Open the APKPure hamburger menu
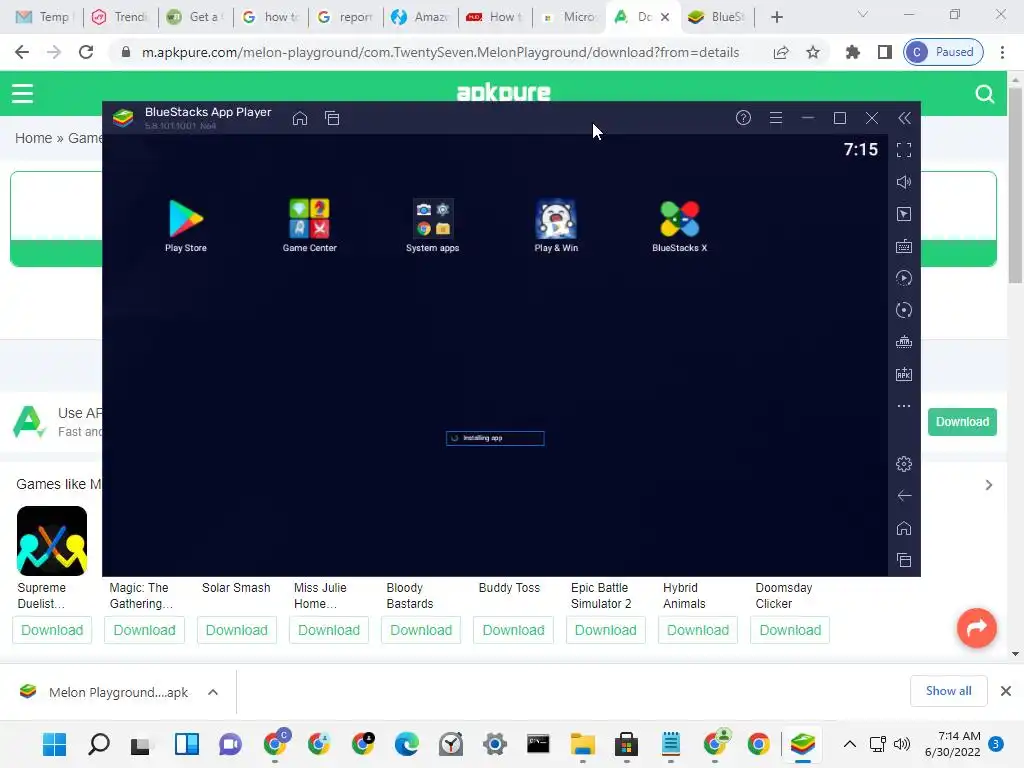This screenshot has width=1024, height=768. [x=22, y=93]
